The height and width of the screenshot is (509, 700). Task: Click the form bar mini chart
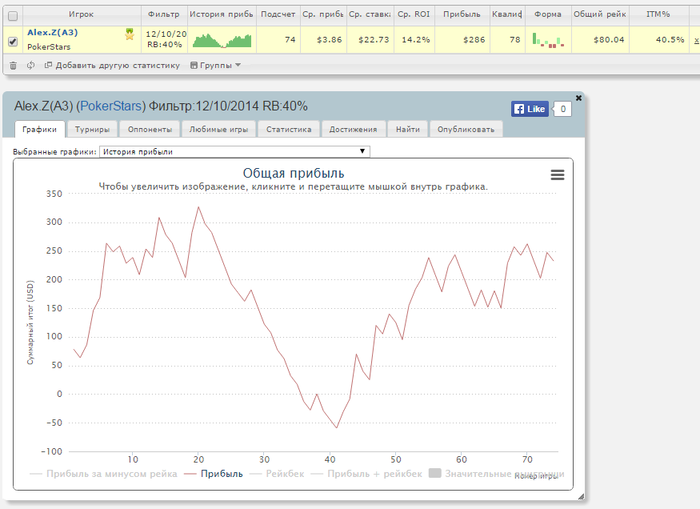click(548, 40)
